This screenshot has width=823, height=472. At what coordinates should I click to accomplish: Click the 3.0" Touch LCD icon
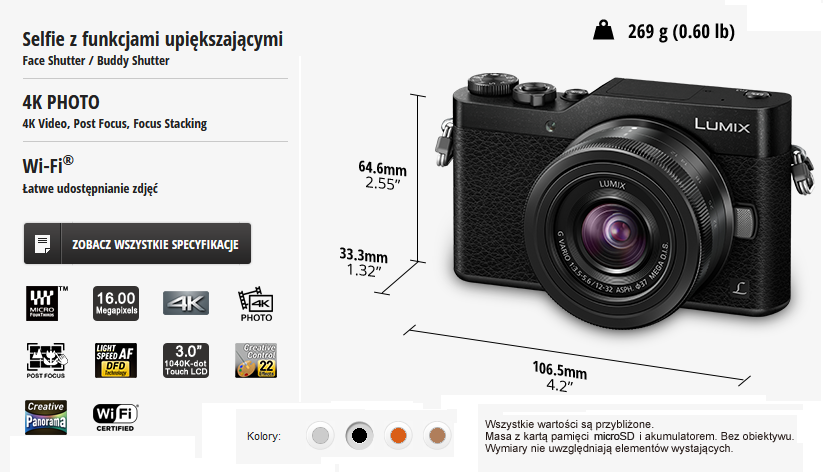click(x=186, y=361)
